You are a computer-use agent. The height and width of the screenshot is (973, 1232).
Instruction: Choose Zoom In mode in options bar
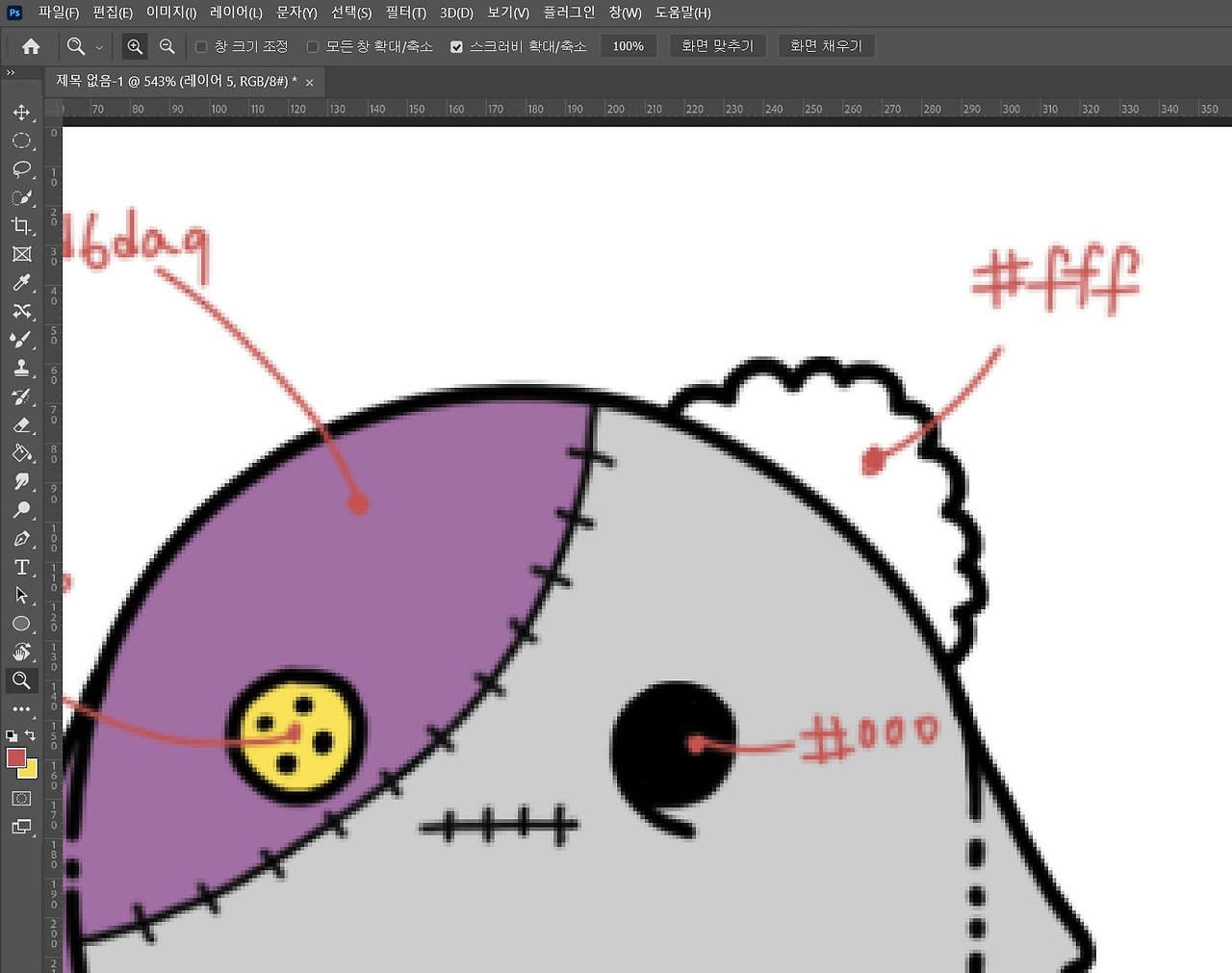pyautogui.click(x=135, y=46)
